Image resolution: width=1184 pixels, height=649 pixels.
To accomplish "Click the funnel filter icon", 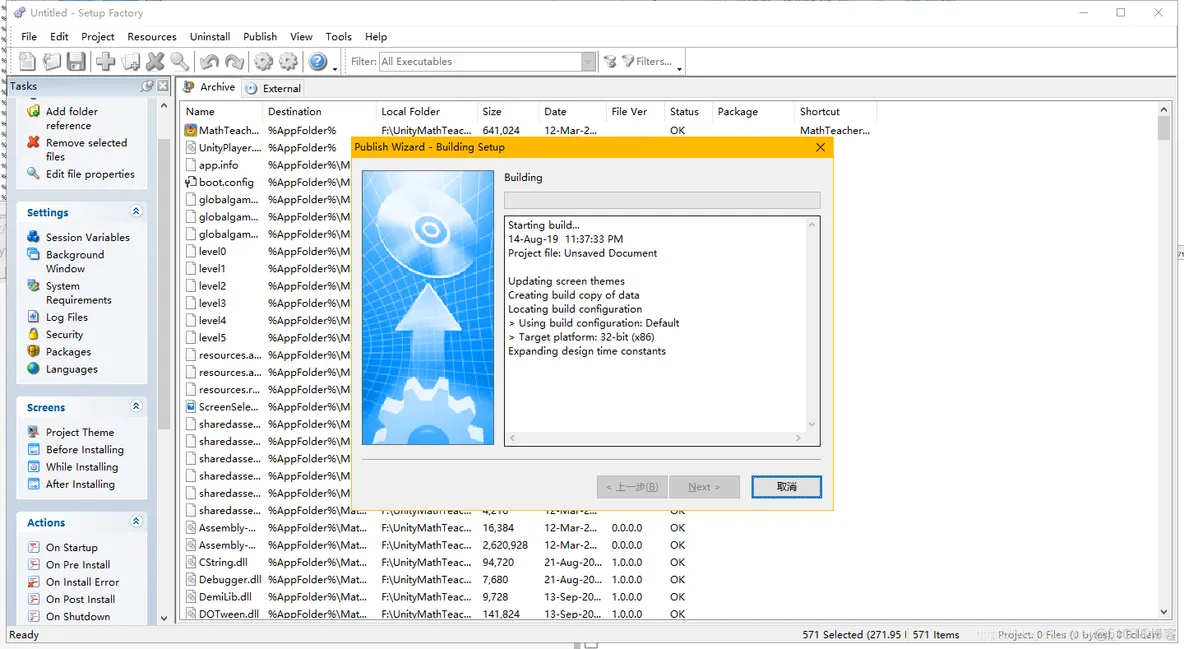I will click(x=610, y=62).
